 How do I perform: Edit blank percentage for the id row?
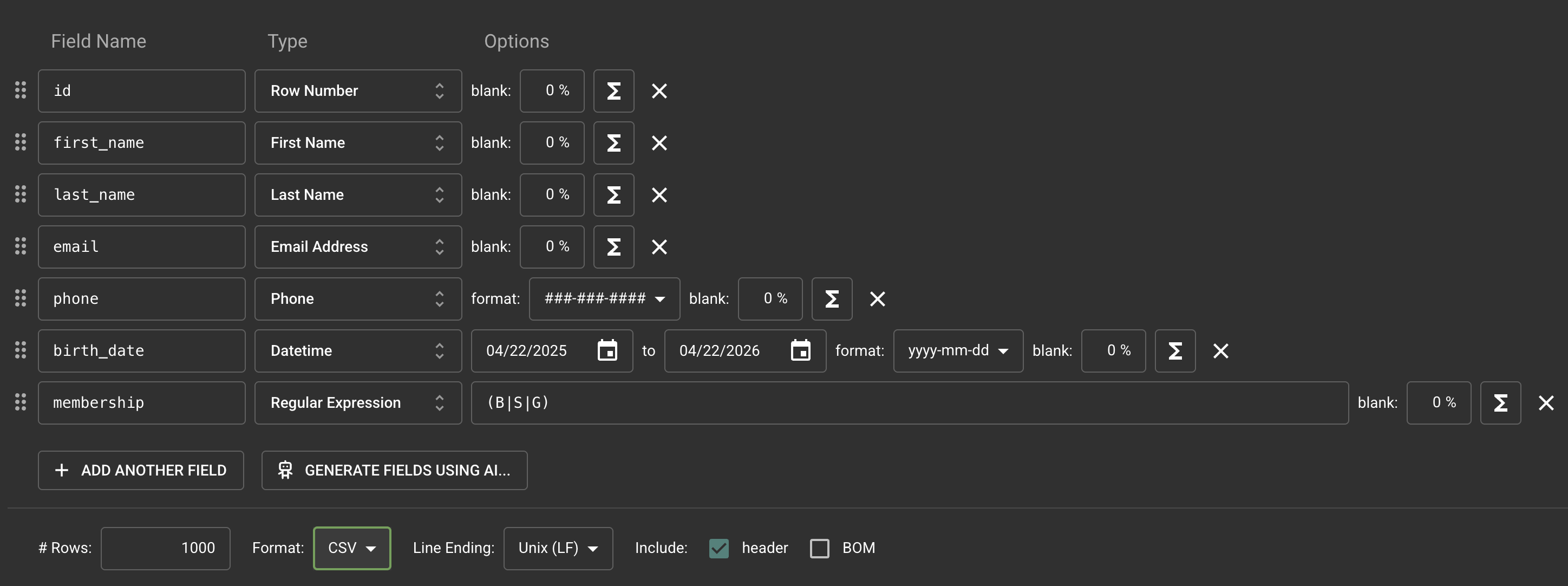(x=552, y=91)
